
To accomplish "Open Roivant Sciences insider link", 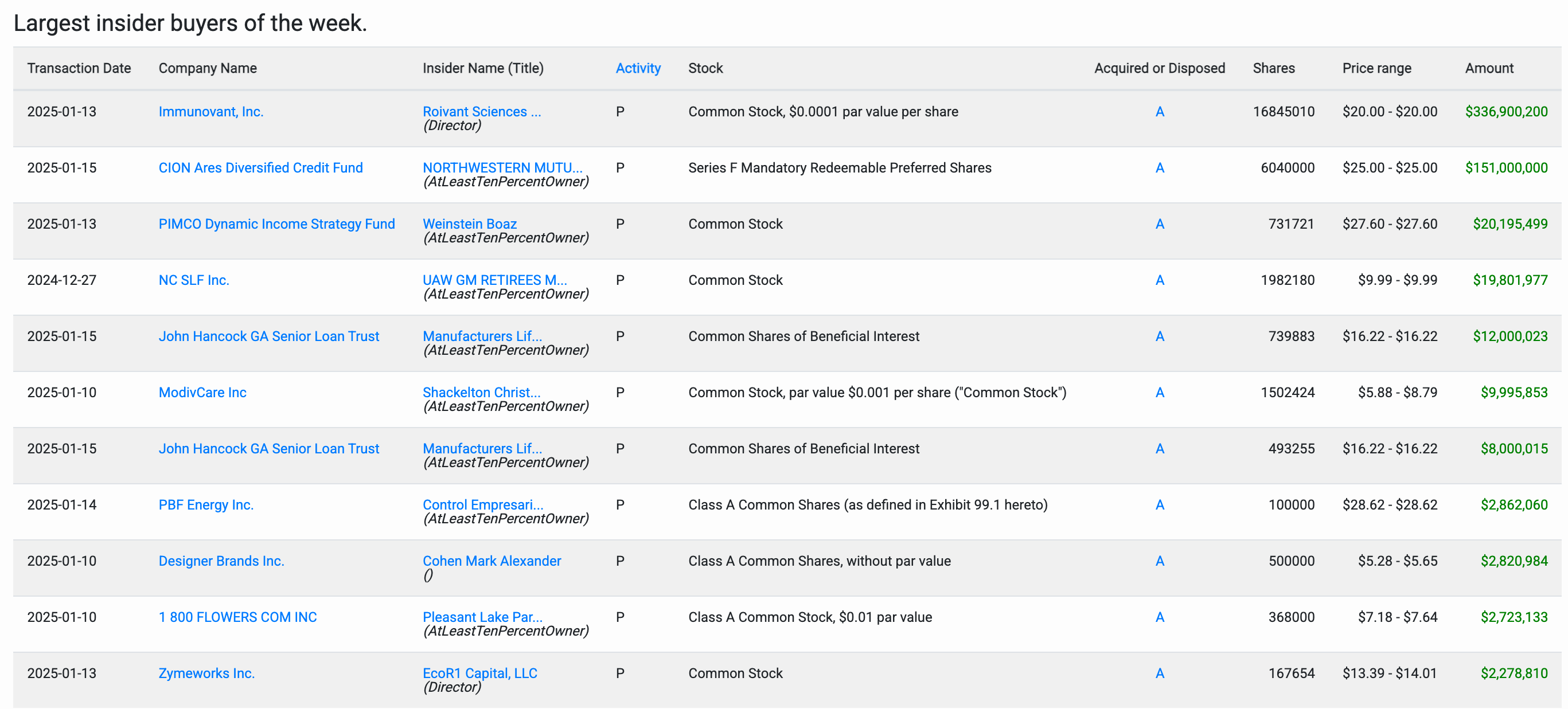I will pyautogui.click(x=481, y=112).
